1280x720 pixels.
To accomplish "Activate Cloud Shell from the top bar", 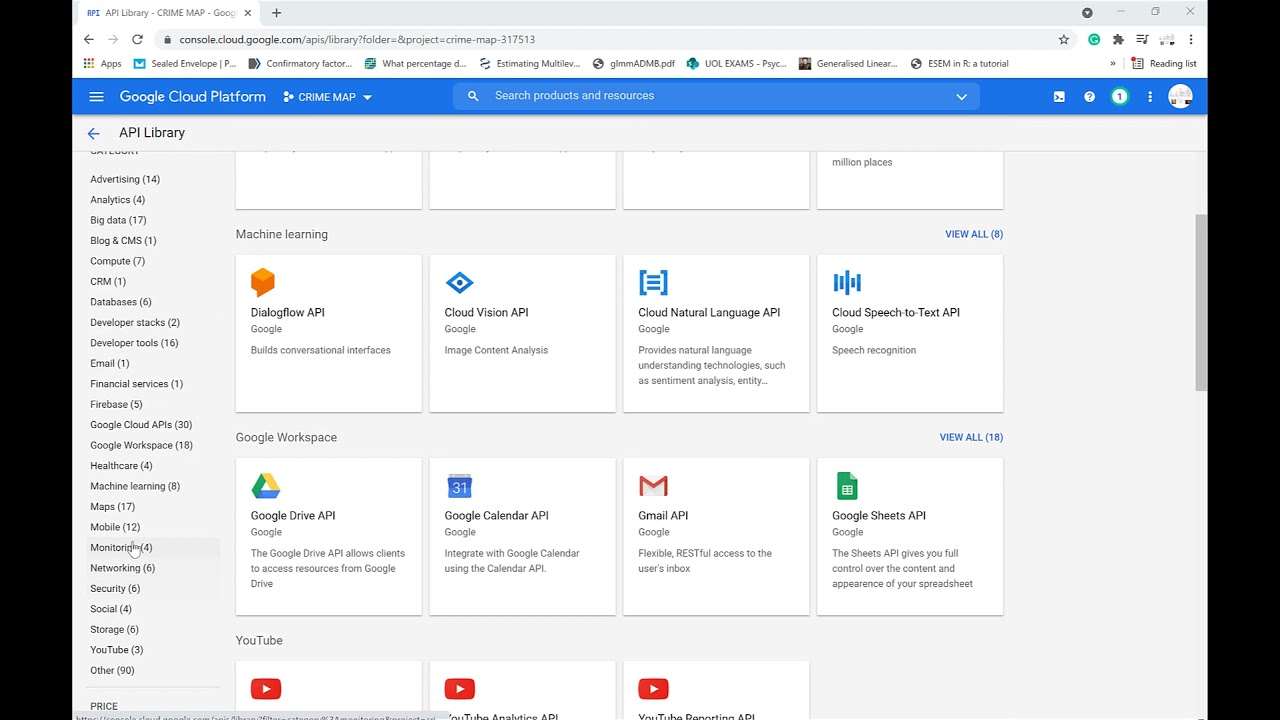I will point(1059,97).
